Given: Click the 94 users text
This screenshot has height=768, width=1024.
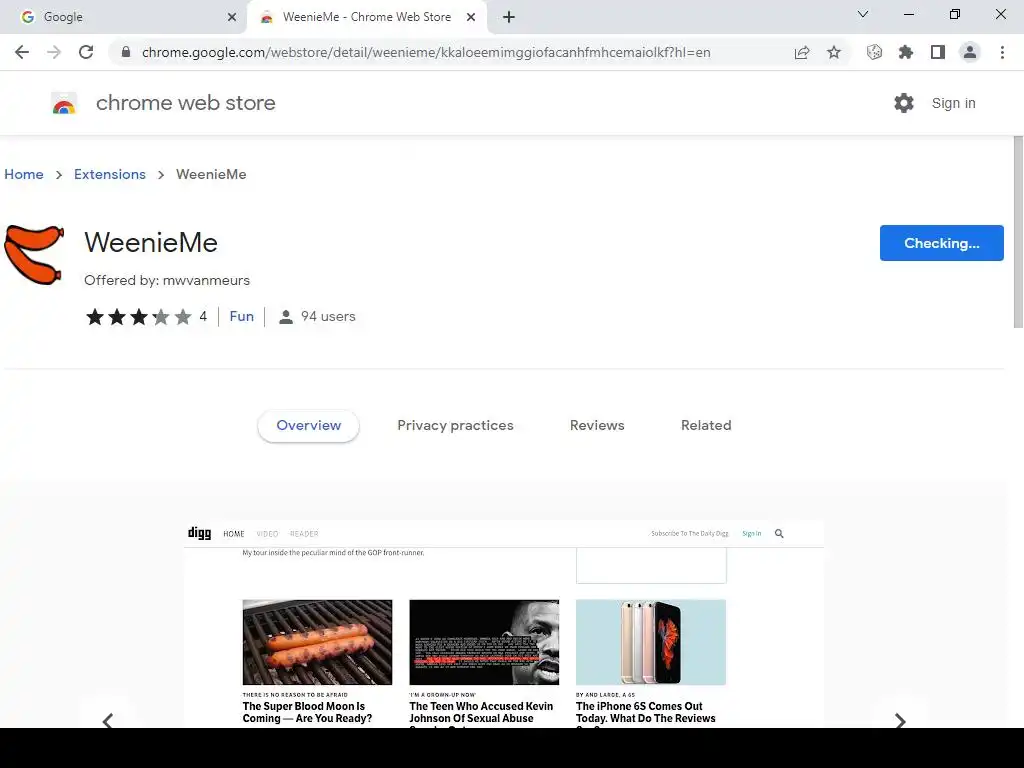Looking at the screenshot, I should point(328,317).
